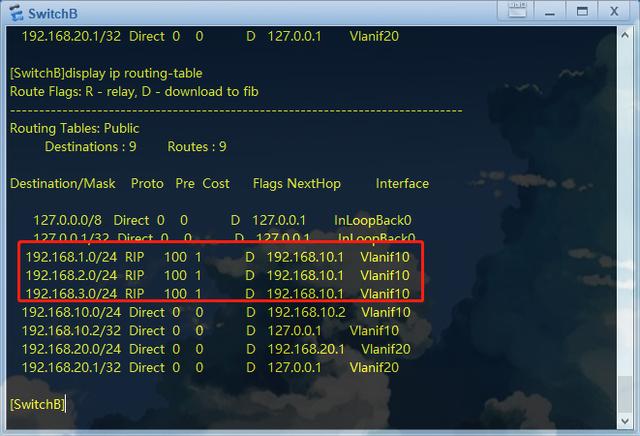Minimize the SwitchB window
This screenshot has width=640, height=436.
pos(550,11)
